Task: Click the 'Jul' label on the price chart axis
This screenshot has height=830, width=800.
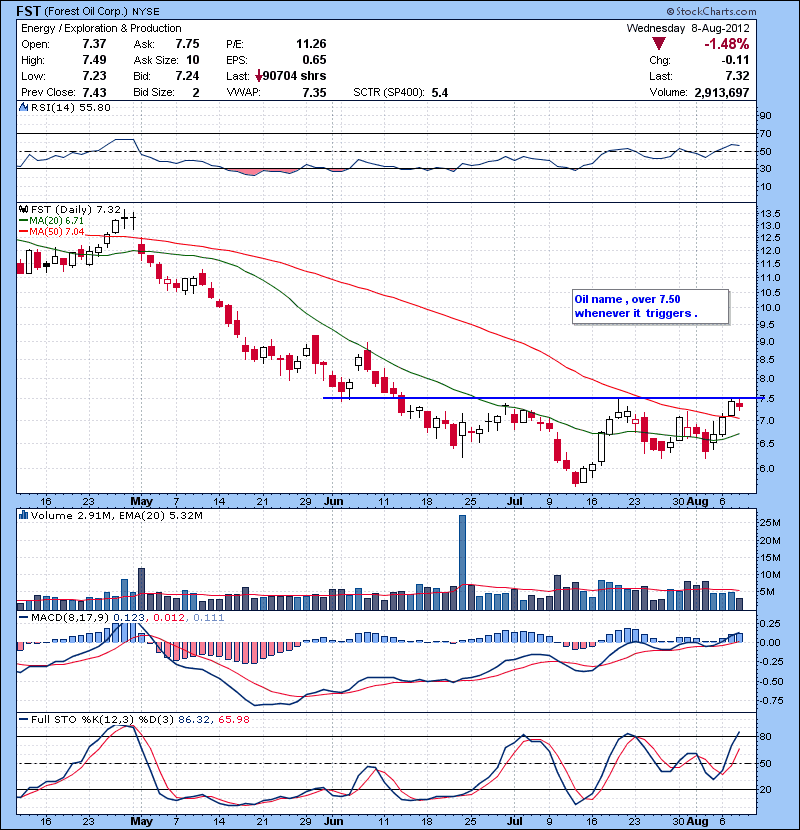Action: pos(515,501)
